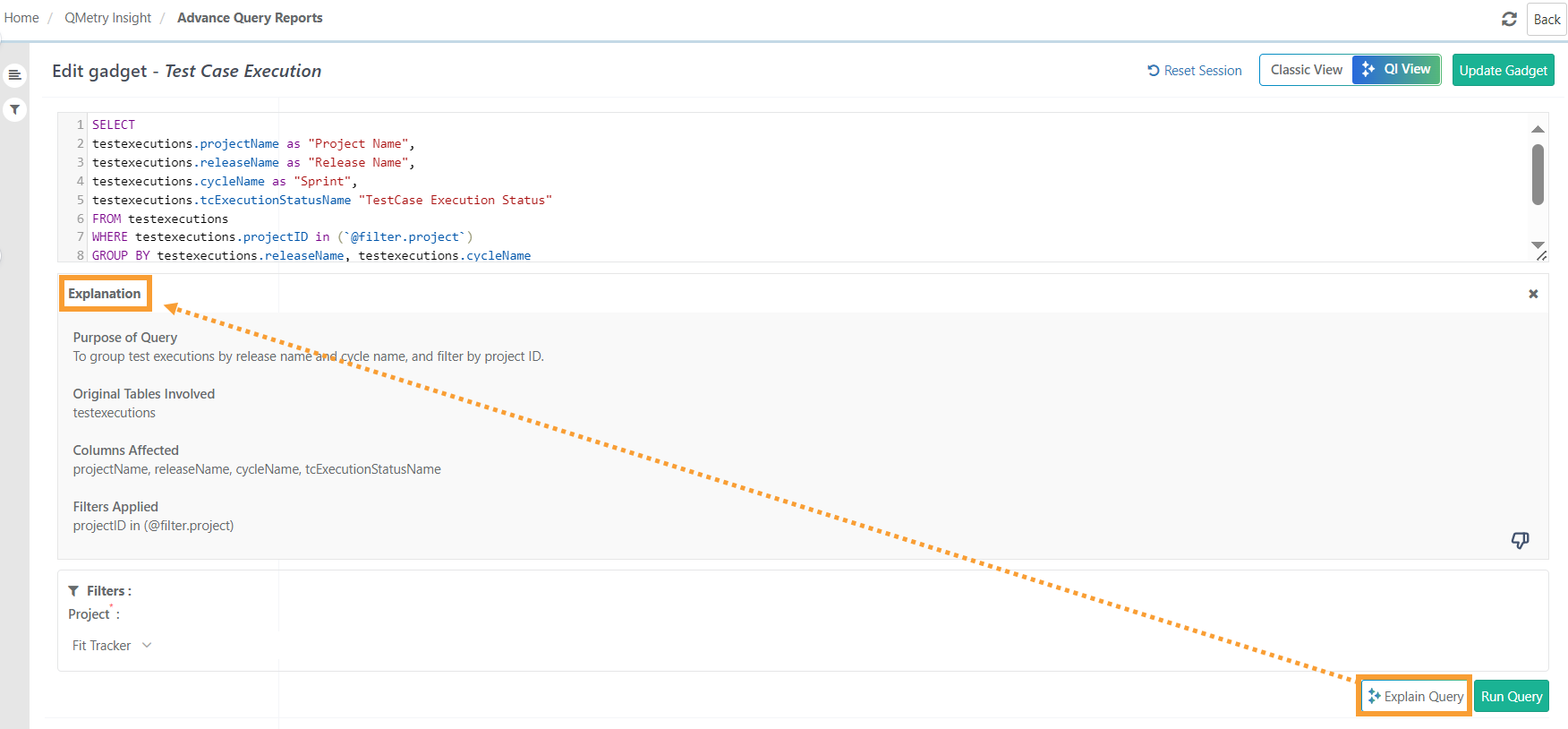The height and width of the screenshot is (729, 1568).
Task: Switch to QI View
Action: [x=1396, y=70]
